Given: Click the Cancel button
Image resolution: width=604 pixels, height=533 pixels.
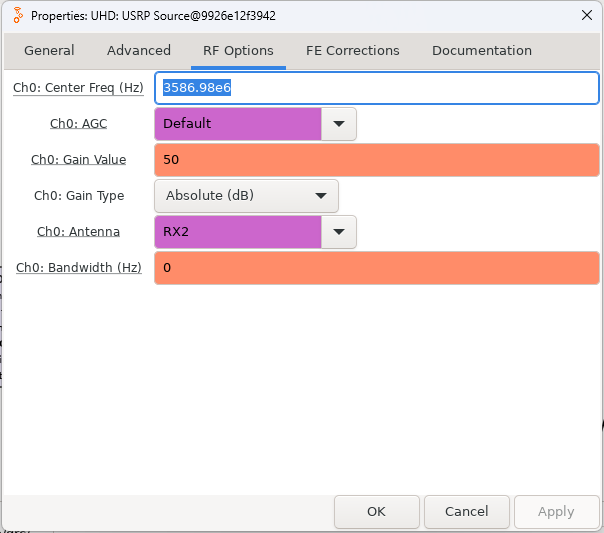Looking at the screenshot, I should (466, 511).
